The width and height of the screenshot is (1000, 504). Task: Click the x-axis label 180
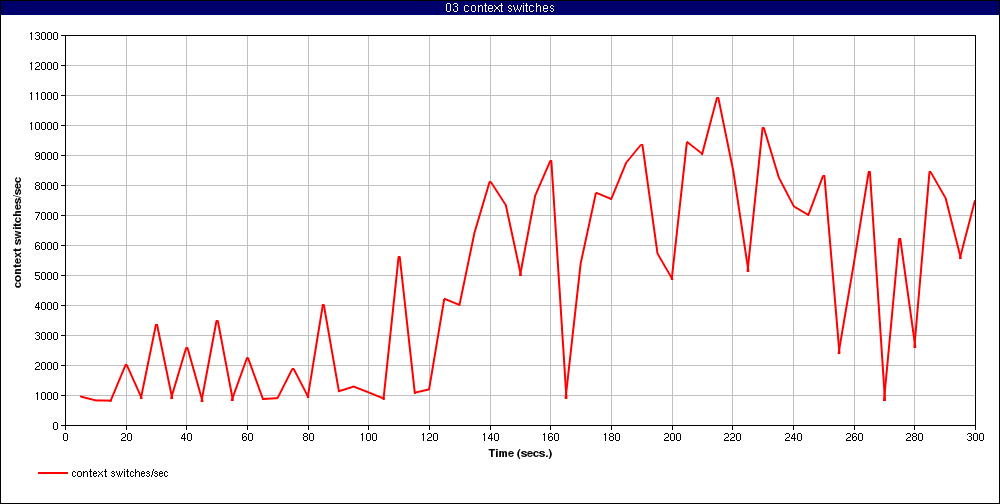pos(612,438)
